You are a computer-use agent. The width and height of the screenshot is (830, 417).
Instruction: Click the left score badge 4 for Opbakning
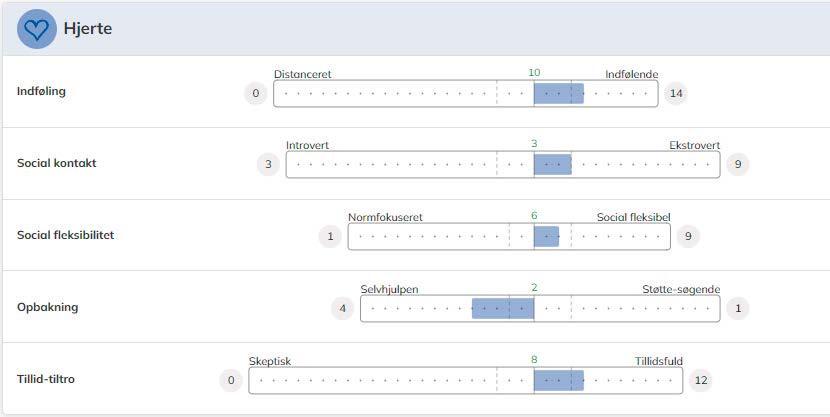point(343,308)
